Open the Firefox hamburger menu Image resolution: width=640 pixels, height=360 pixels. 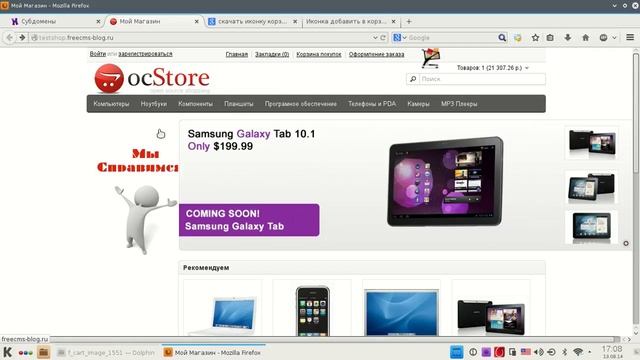(x=630, y=38)
